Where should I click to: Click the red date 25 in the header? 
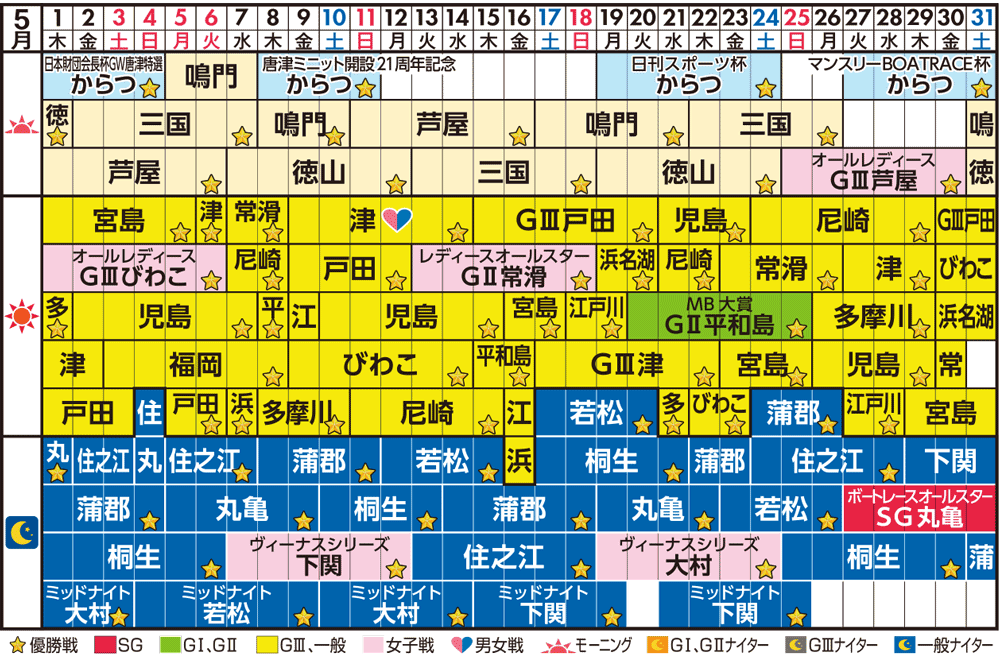(796, 18)
